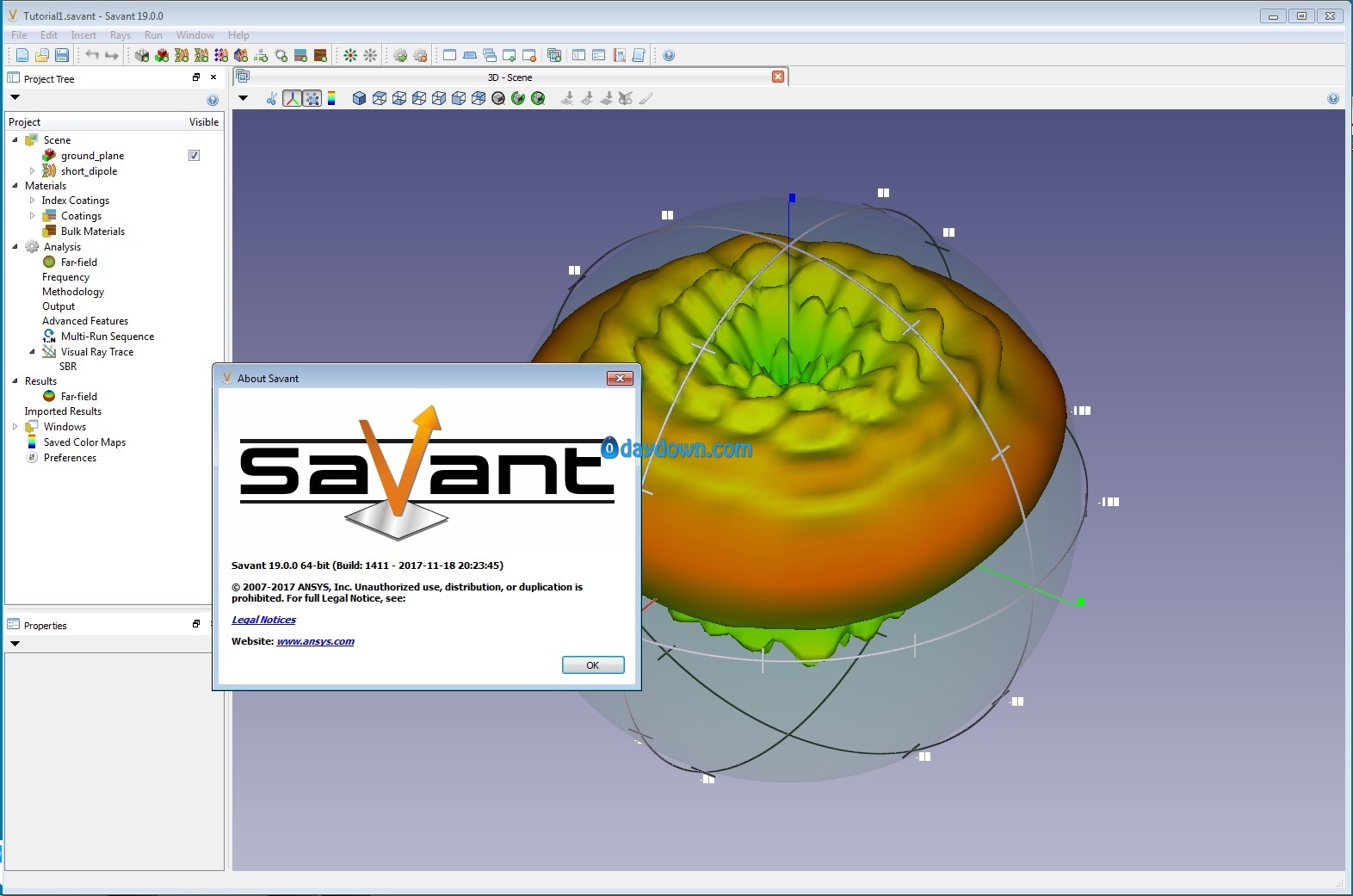Collapse the Analysis tree node
The image size is (1353, 896).
[x=15, y=247]
